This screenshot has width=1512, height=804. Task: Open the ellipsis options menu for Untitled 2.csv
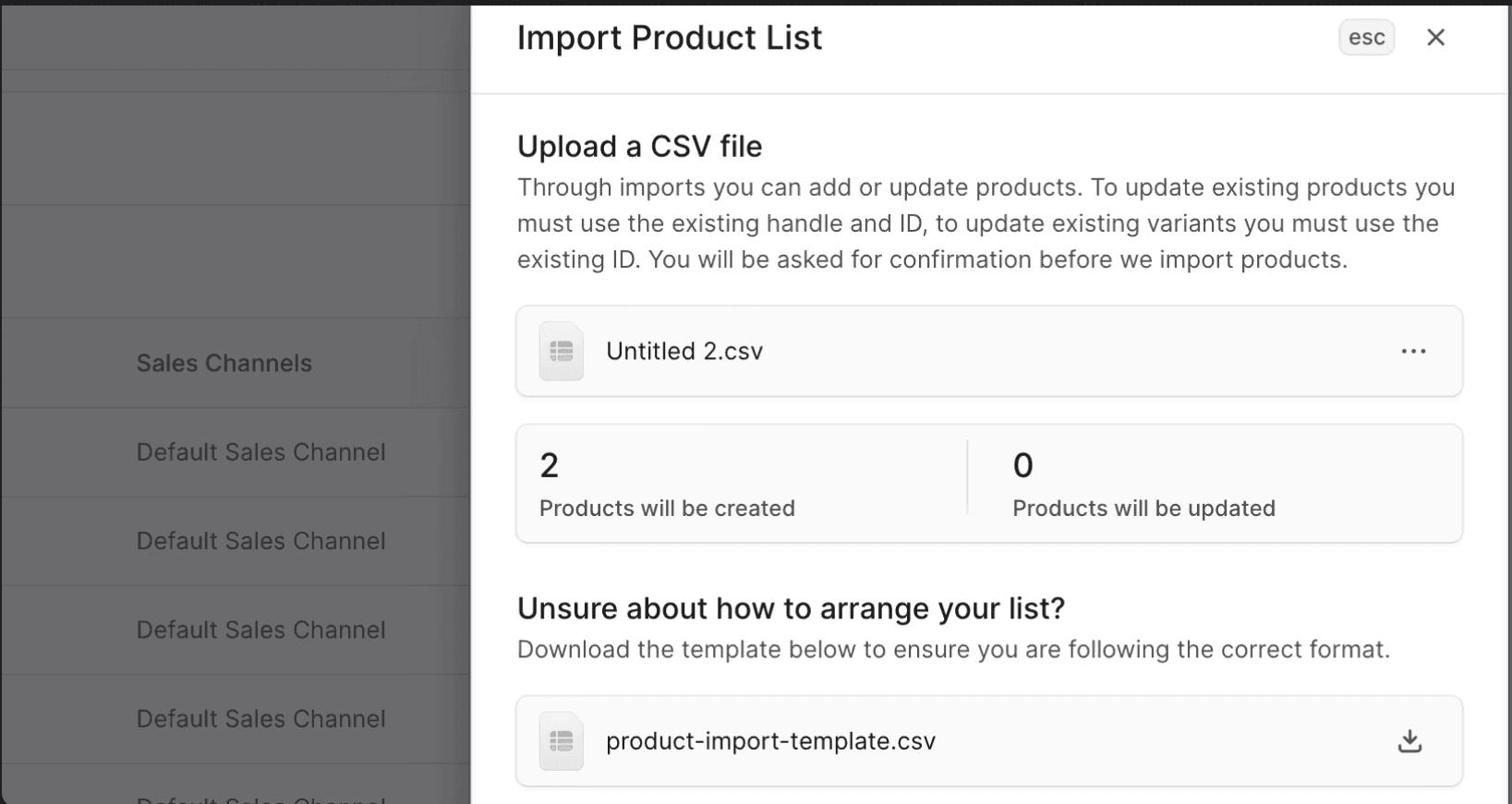pyautogui.click(x=1412, y=351)
